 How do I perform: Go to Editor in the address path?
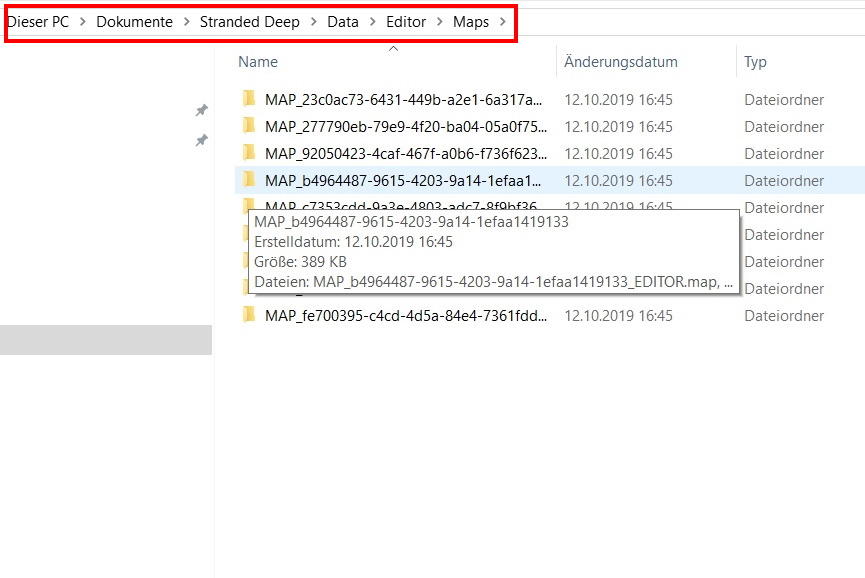(406, 22)
